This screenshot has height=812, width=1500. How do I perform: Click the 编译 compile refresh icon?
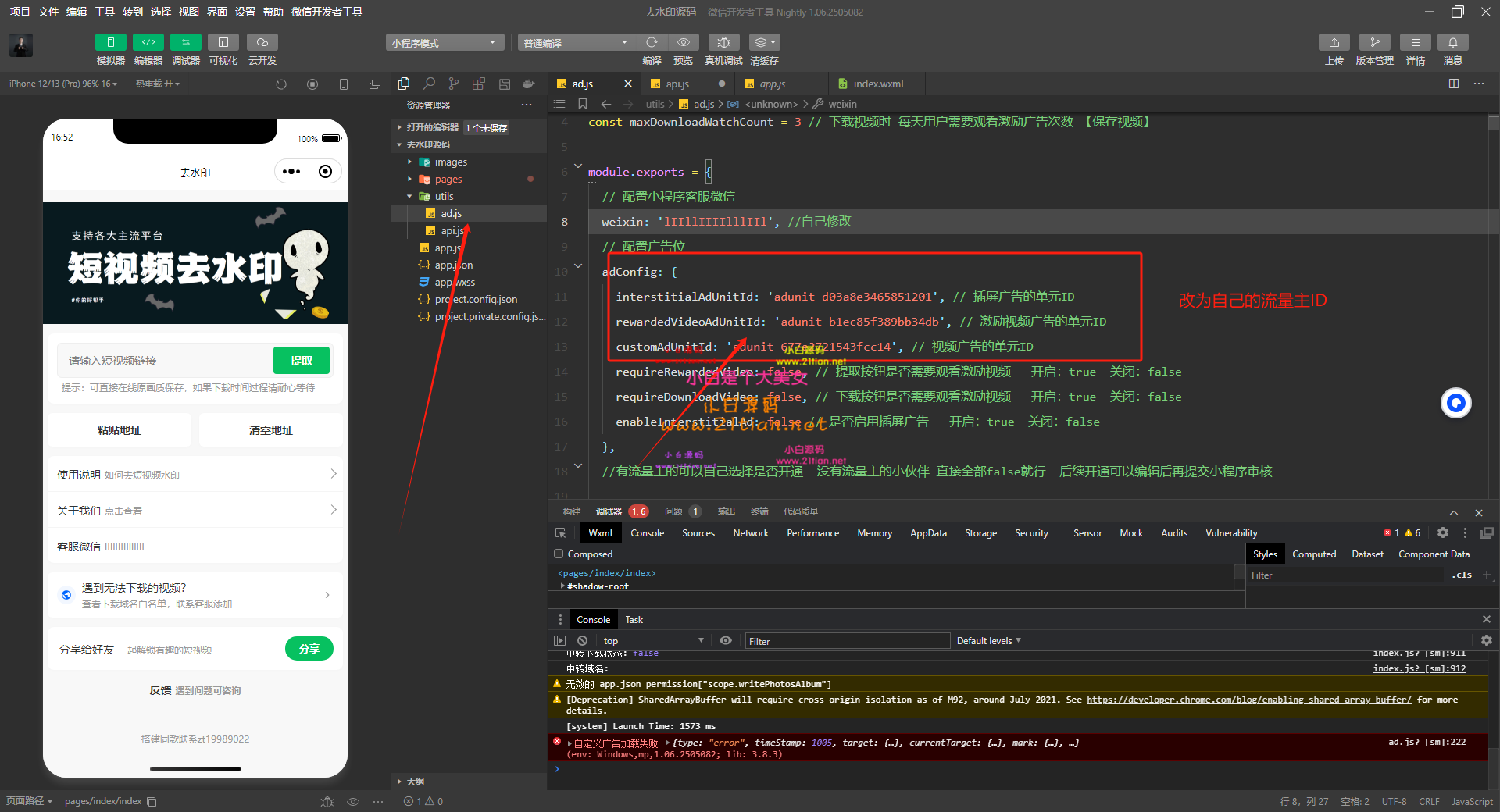[x=652, y=42]
